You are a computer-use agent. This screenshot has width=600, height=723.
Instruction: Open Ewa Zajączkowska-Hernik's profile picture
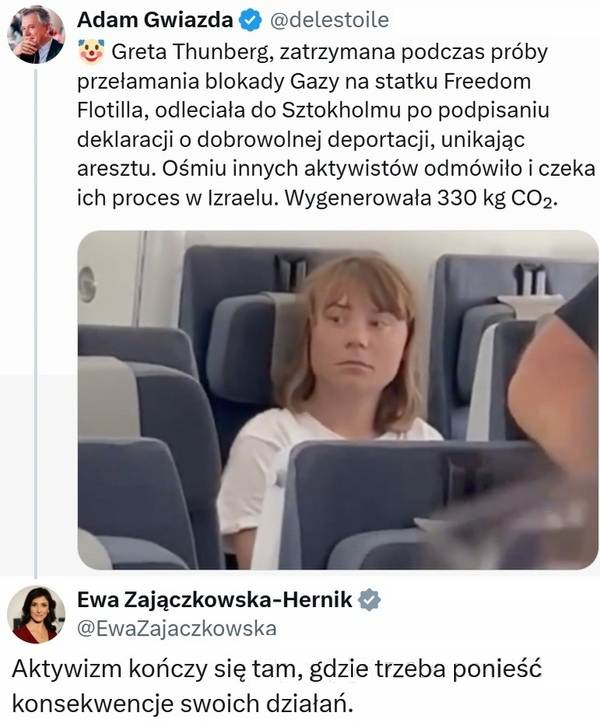point(36,615)
